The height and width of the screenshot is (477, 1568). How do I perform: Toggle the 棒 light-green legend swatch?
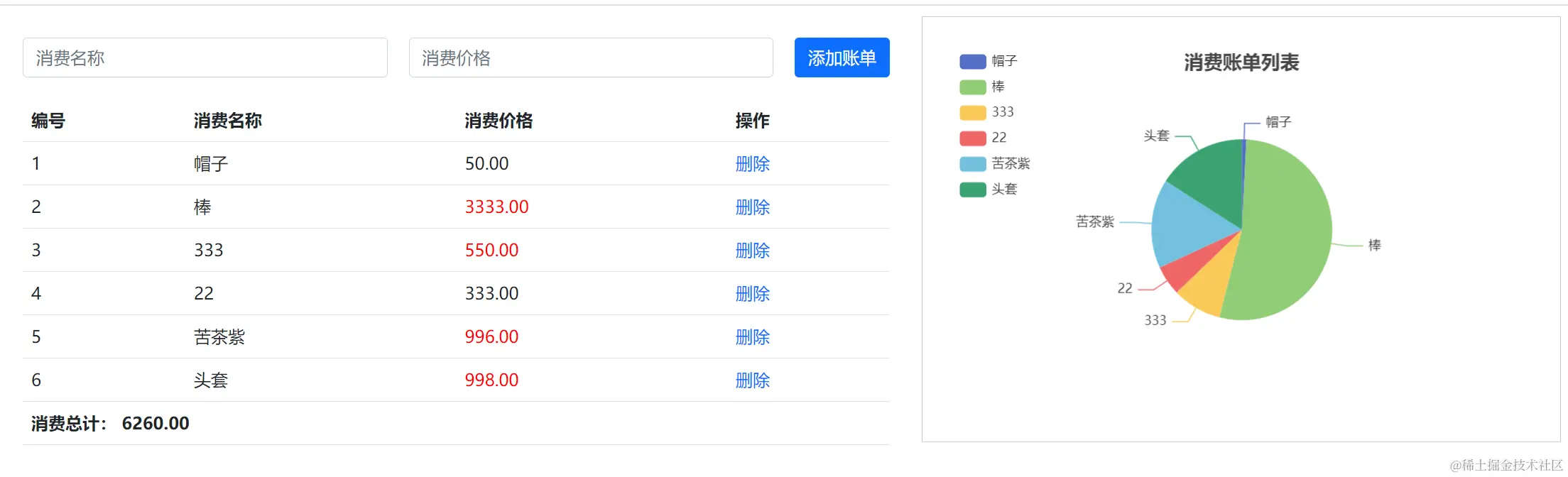click(972, 87)
